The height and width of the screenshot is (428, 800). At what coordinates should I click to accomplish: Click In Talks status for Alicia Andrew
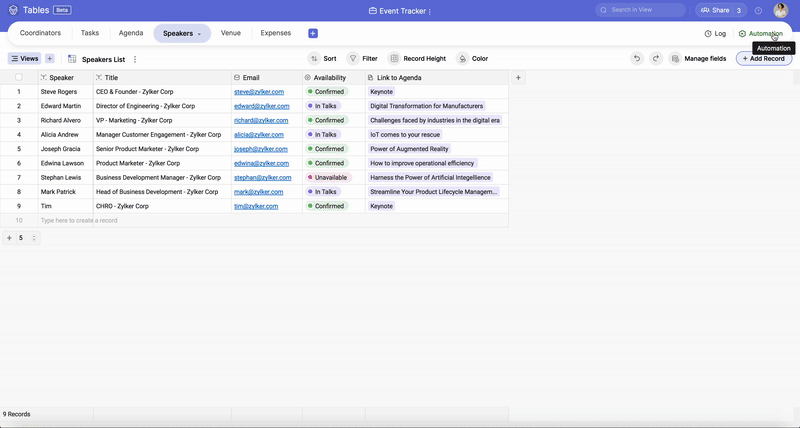(321, 135)
